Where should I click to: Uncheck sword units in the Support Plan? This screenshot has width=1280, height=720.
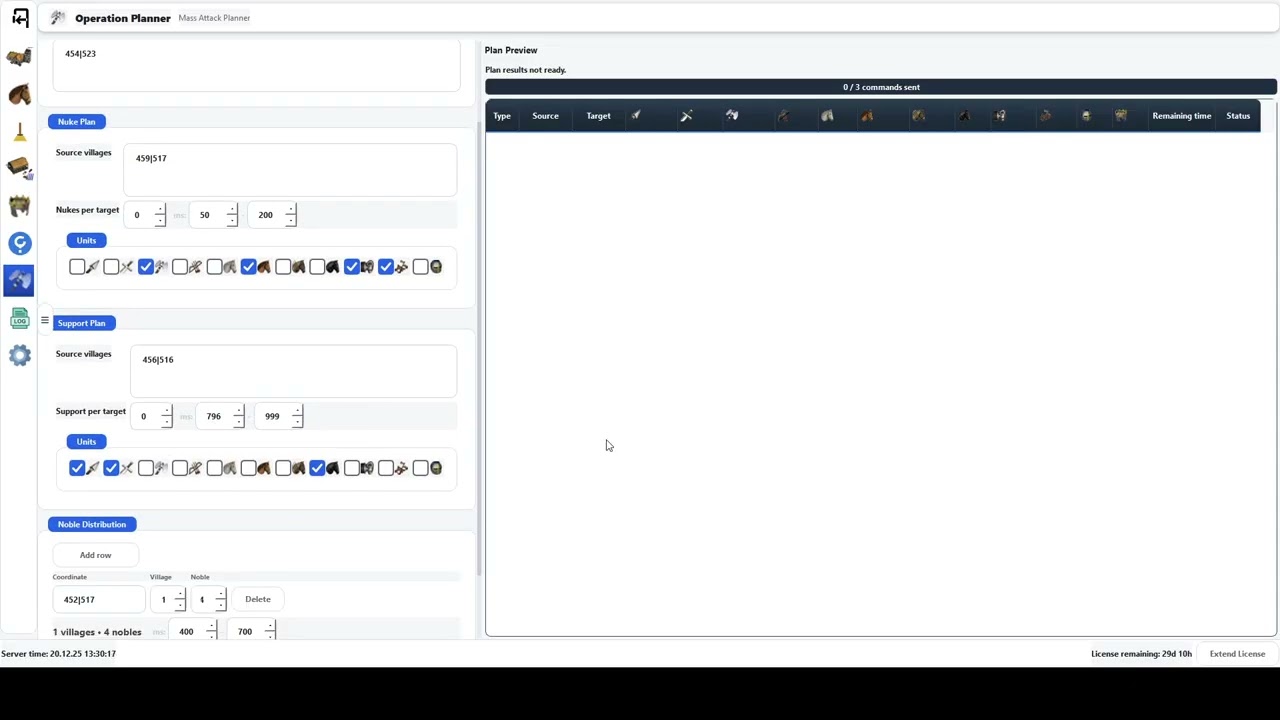pos(111,467)
